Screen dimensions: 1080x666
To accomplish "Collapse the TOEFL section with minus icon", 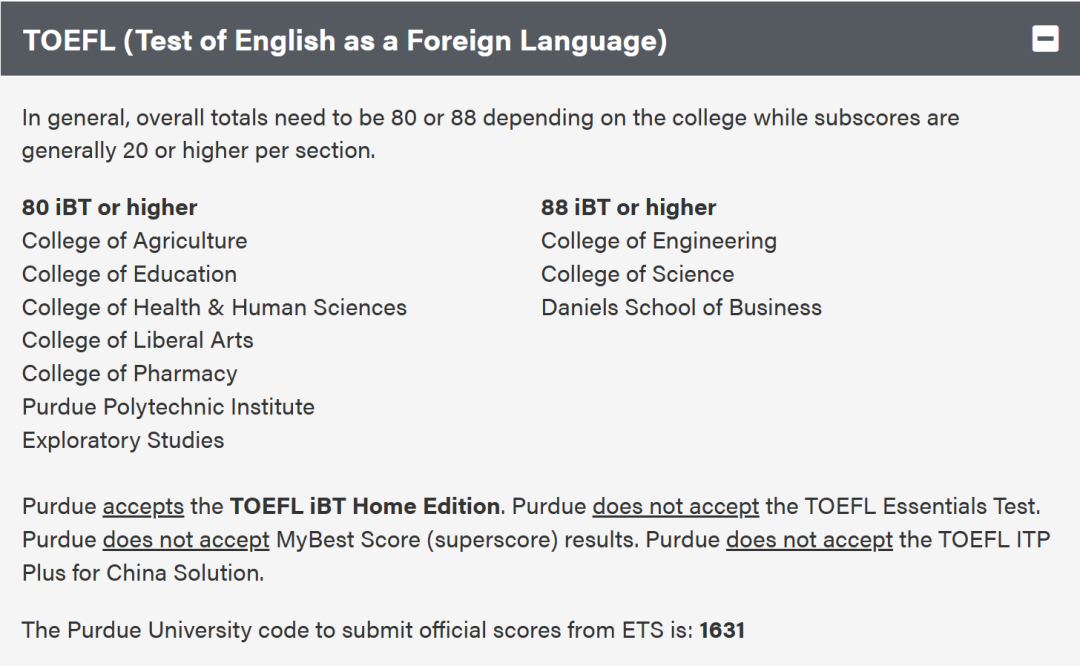I will click(x=1045, y=39).
